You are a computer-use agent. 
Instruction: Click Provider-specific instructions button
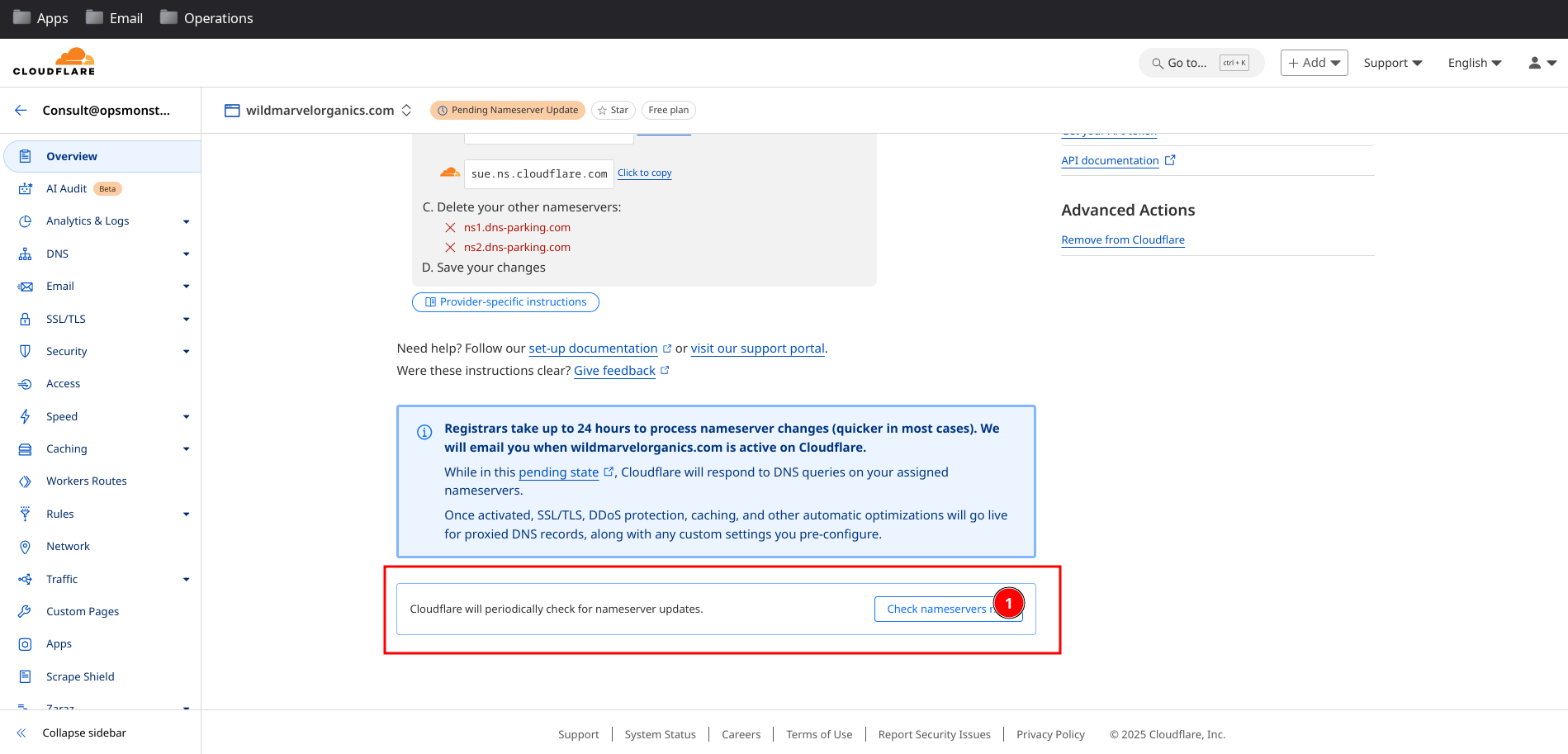[x=505, y=302]
